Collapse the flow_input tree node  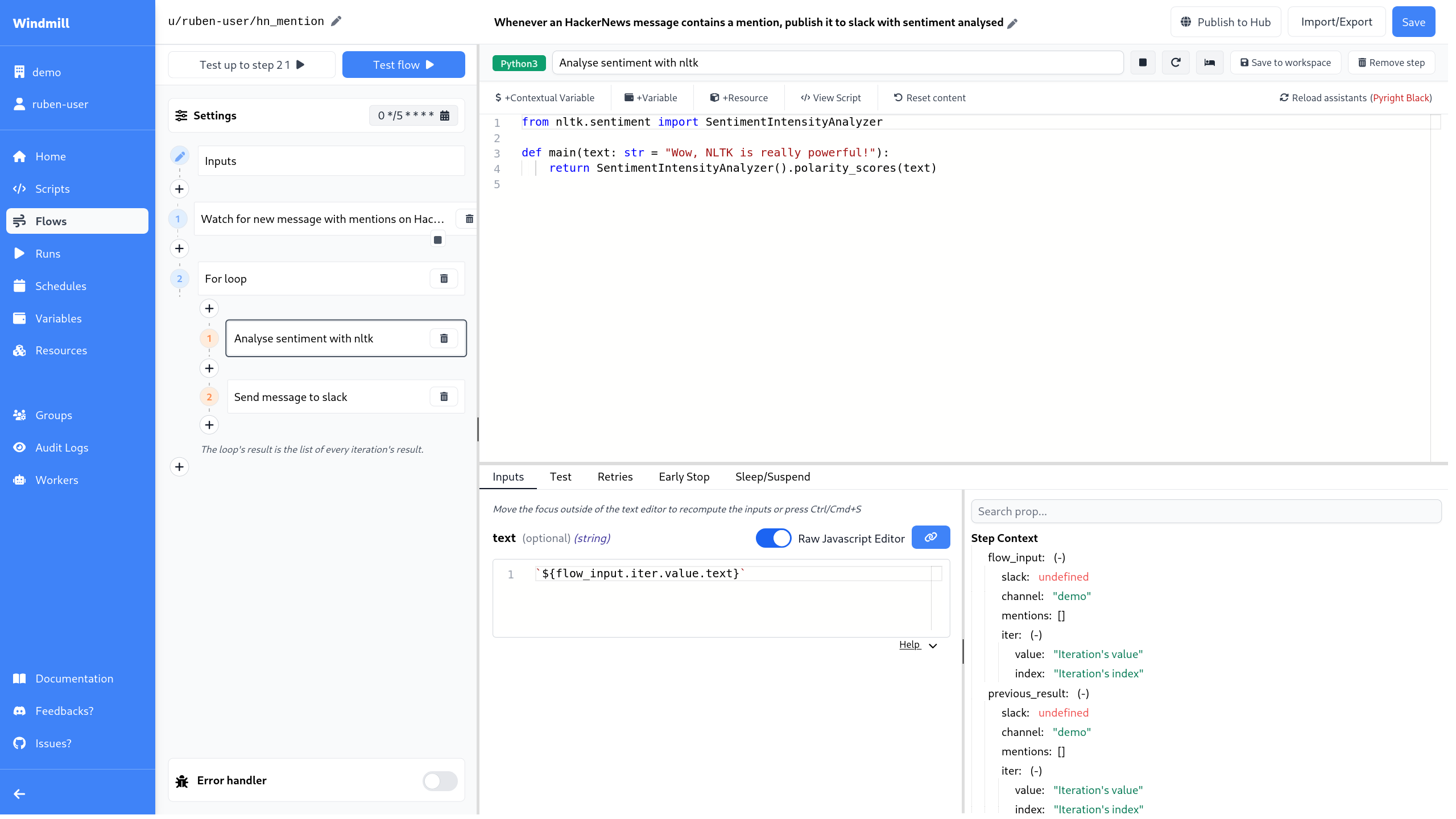click(x=1059, y=557)
